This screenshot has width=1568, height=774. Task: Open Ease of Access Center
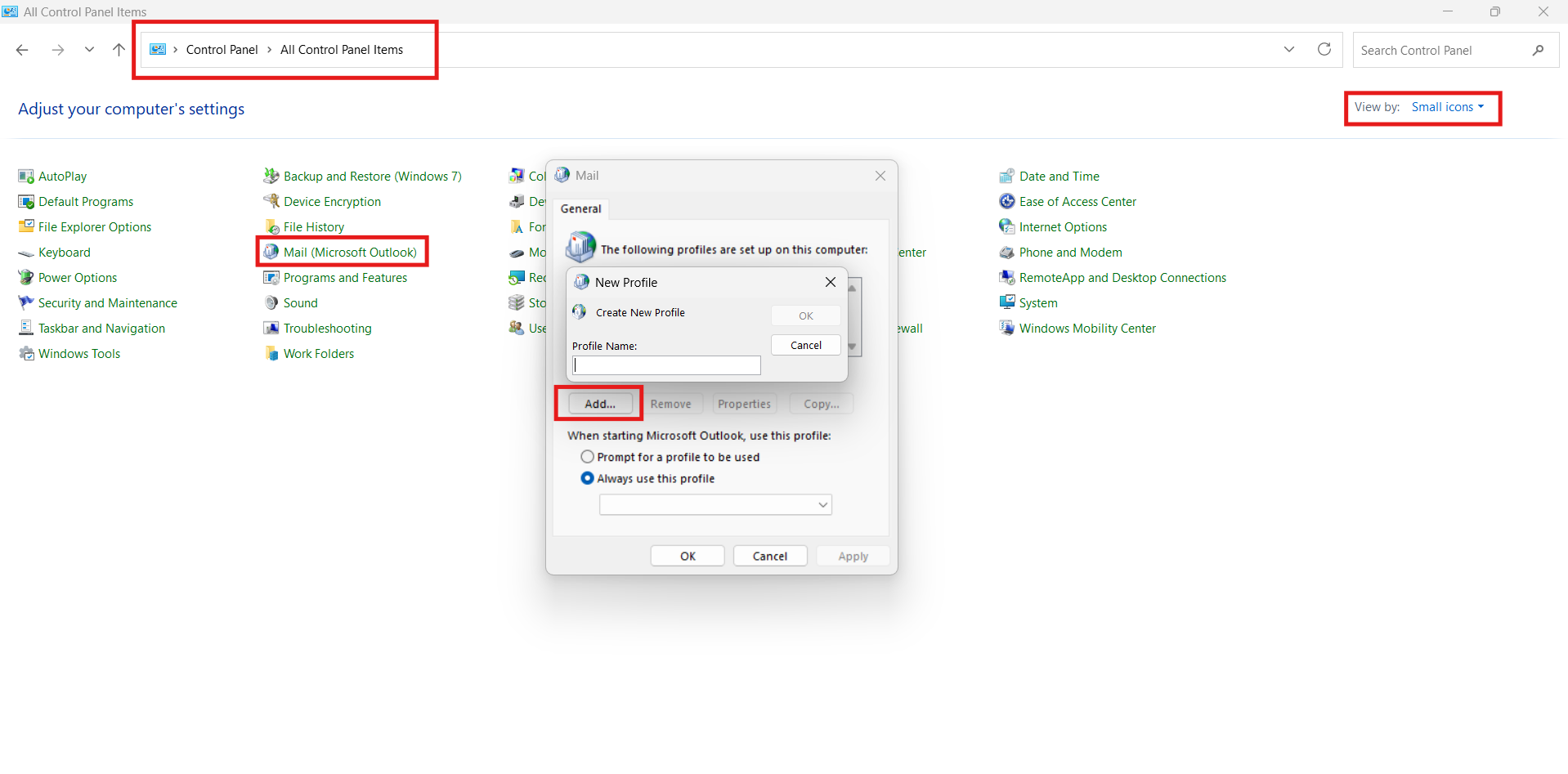pyautogui.click(x=1077, y=201)
